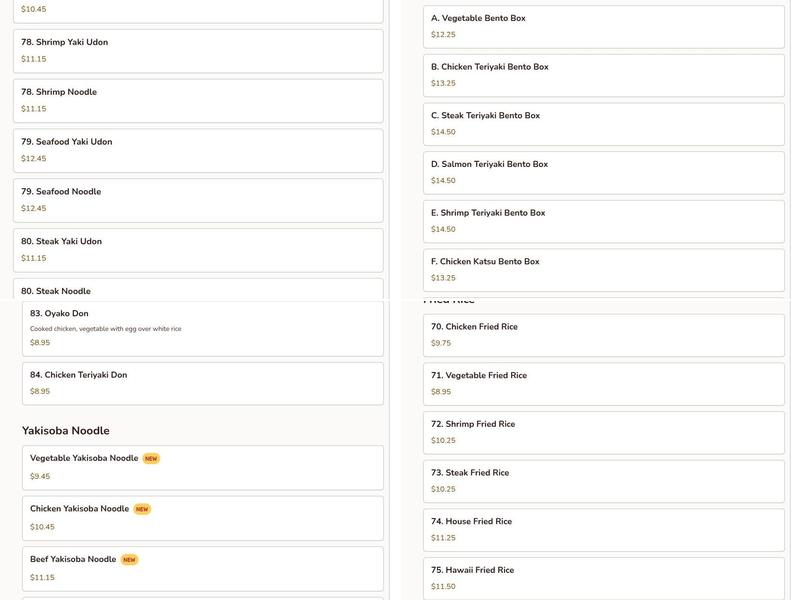The height and width of the screenshot is (600, 800).
Task: Choose 79. Seafood Yaki Udon
Action: pyautogui.click(x=198, y=150)
